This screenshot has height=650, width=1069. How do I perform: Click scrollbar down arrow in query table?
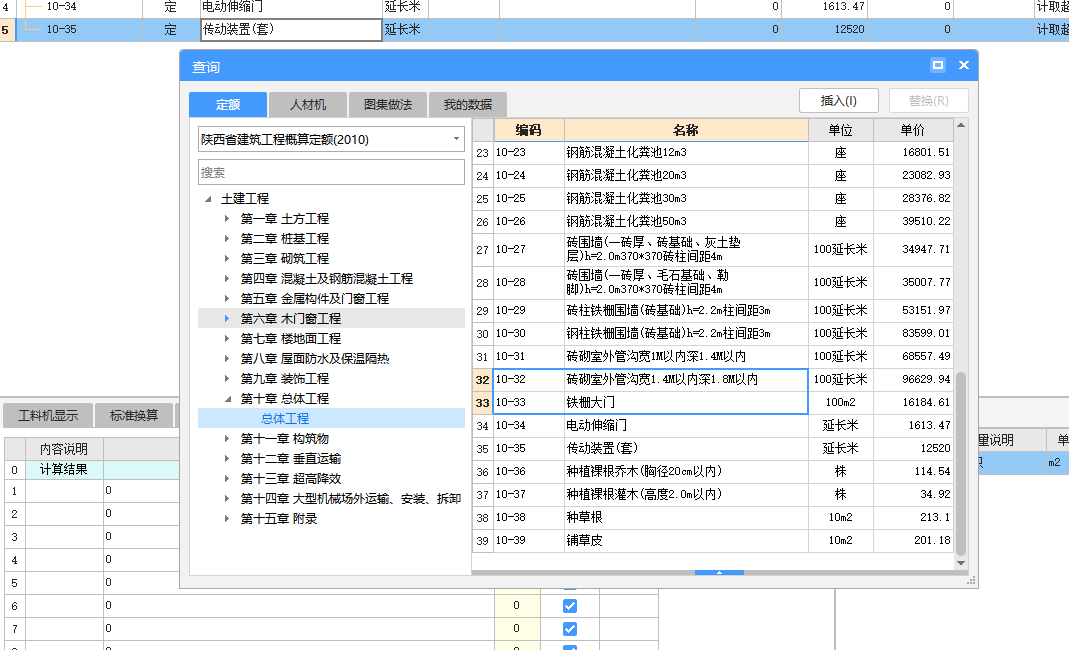[x=961, y=563]
